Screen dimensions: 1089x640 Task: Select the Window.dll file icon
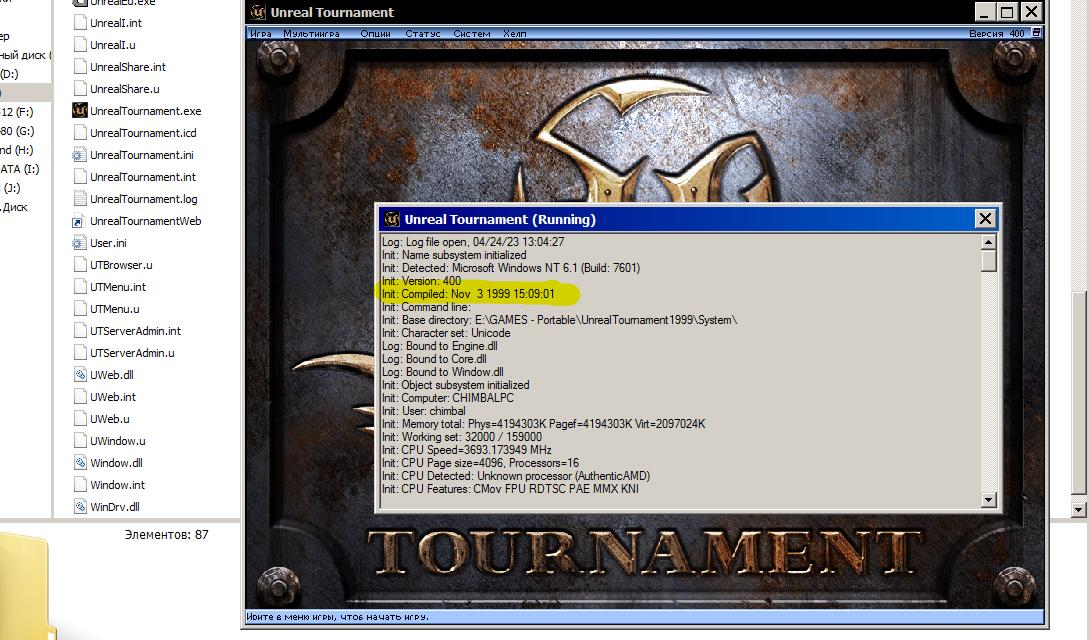coord(80,463)
